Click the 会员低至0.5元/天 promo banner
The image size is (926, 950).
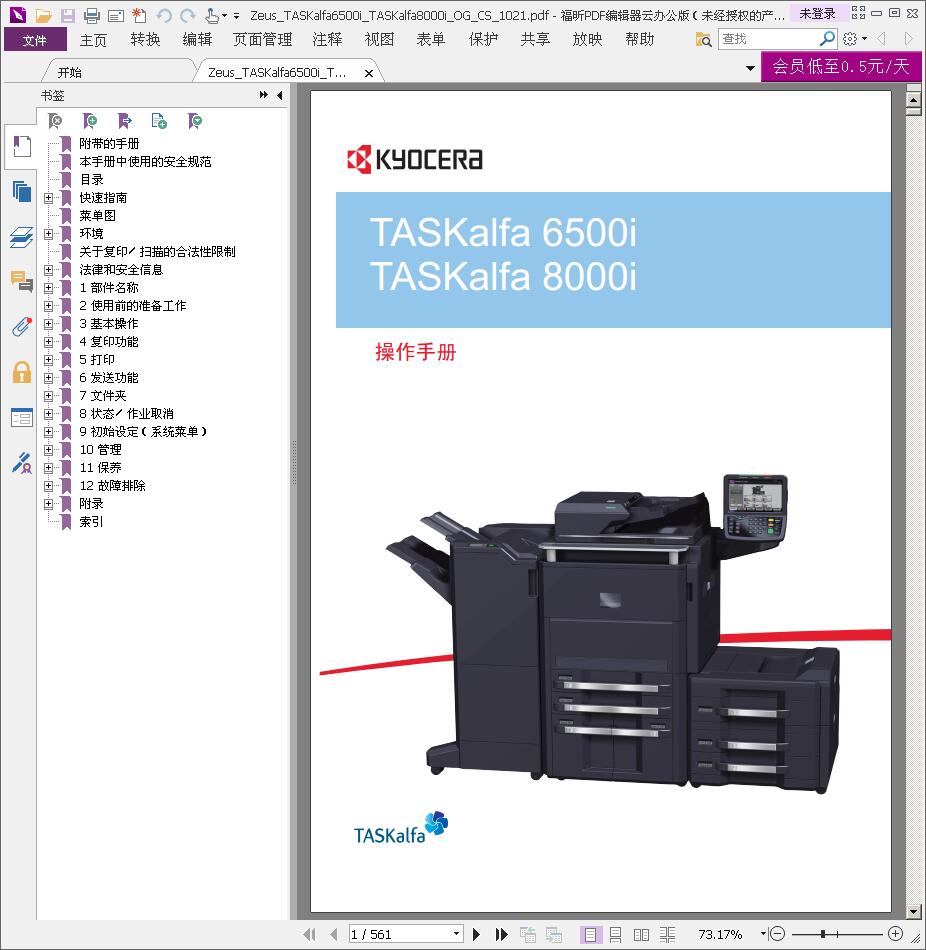coord(841,66)
